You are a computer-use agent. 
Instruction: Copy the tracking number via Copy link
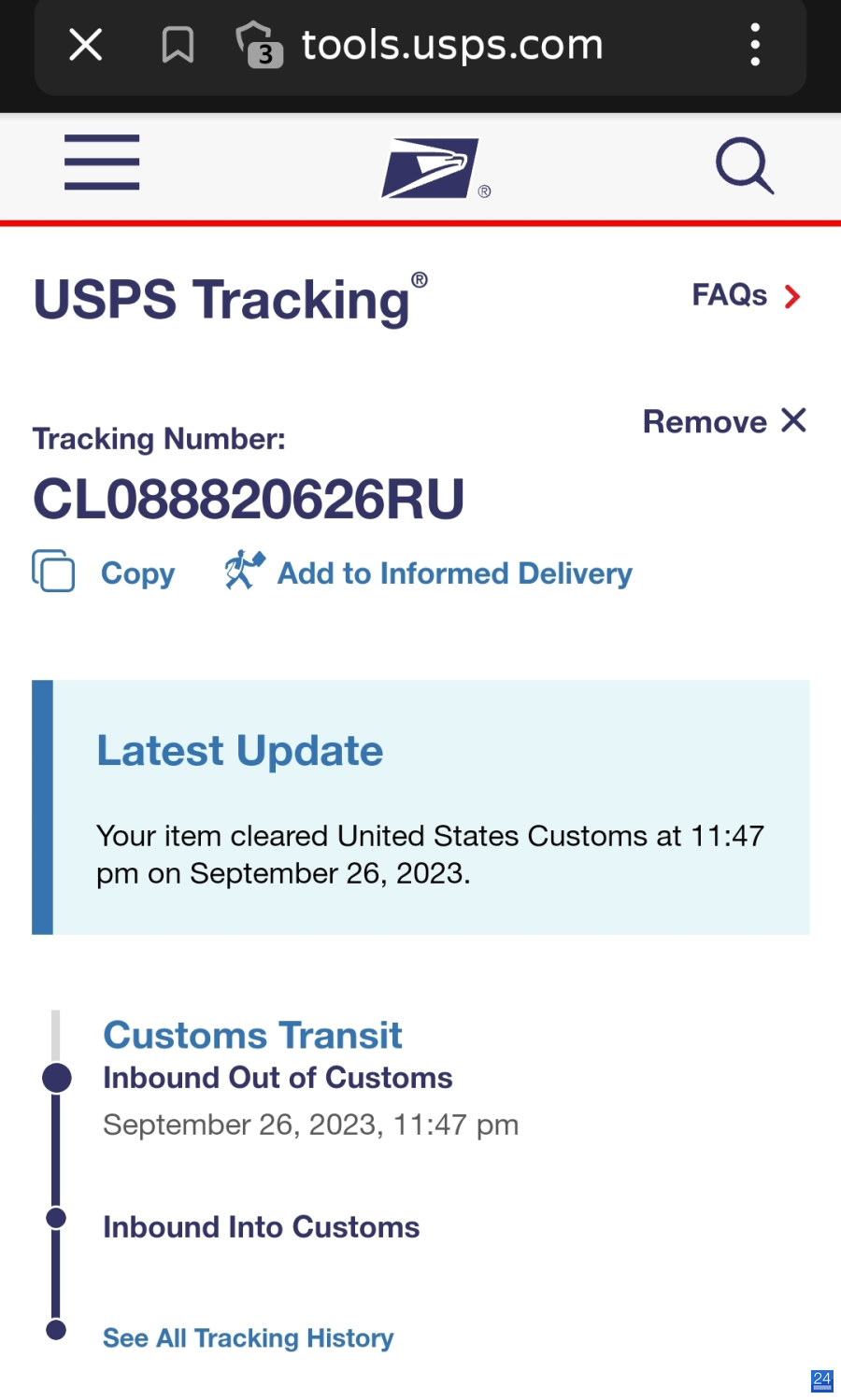[137, 573]
